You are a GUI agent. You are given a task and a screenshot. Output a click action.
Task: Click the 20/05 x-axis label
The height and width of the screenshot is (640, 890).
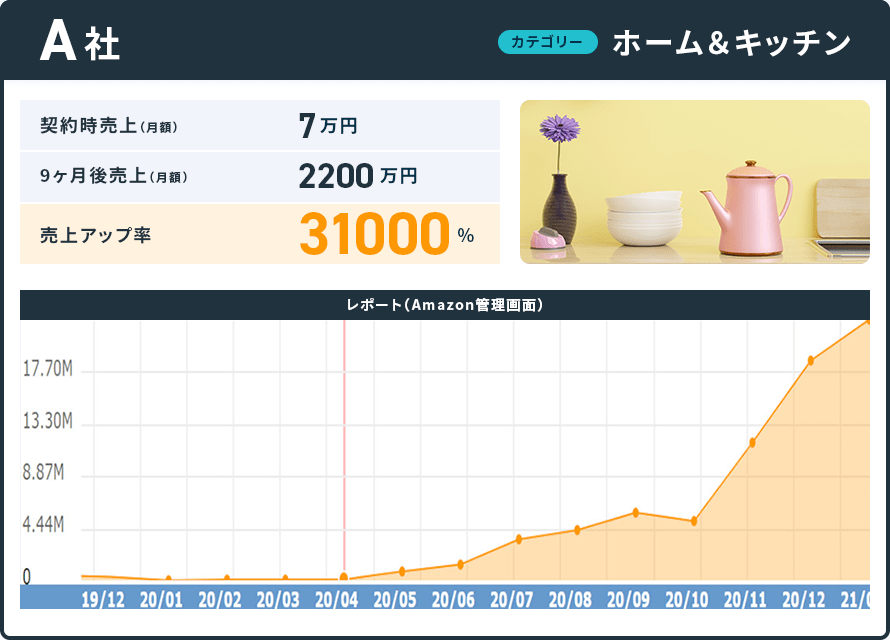pos(395,599)
